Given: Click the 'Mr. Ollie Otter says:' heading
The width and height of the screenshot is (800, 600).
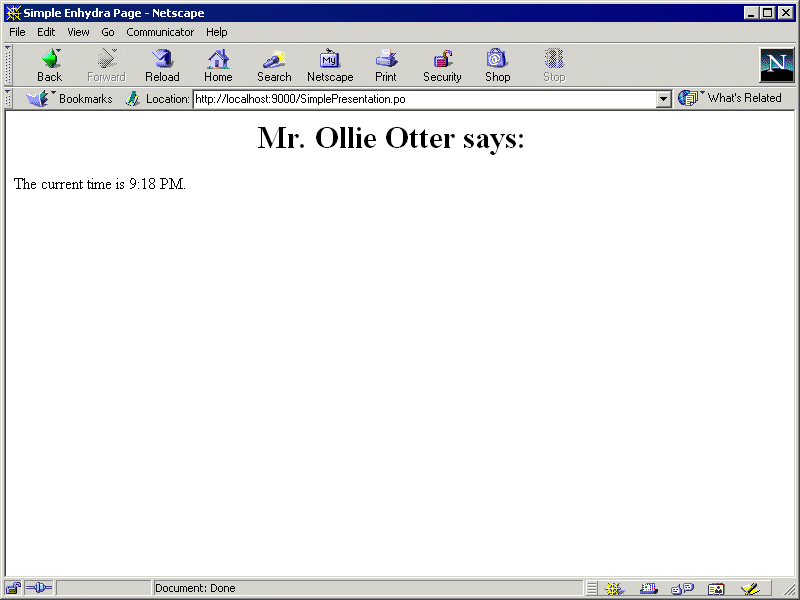Looking at the screenshot, I should pyautogui.click(x=391, y=138).
